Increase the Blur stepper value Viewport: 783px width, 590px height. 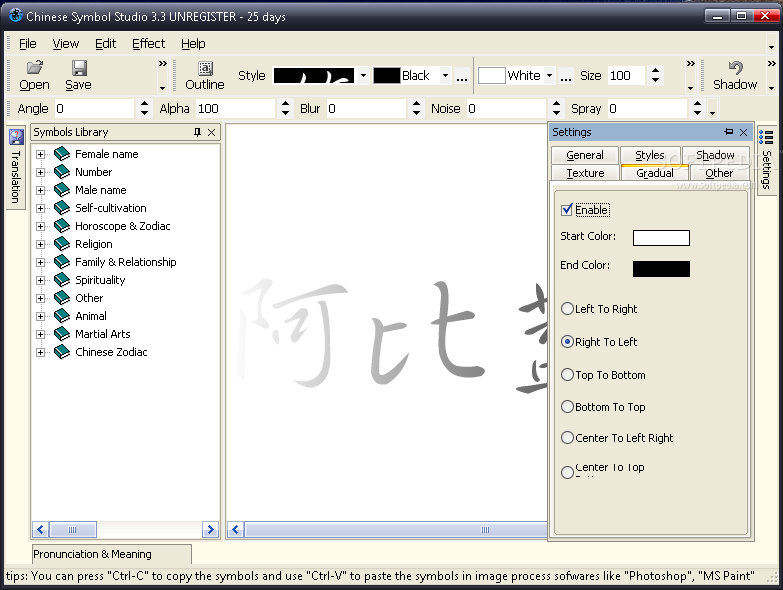click(416, 103)
